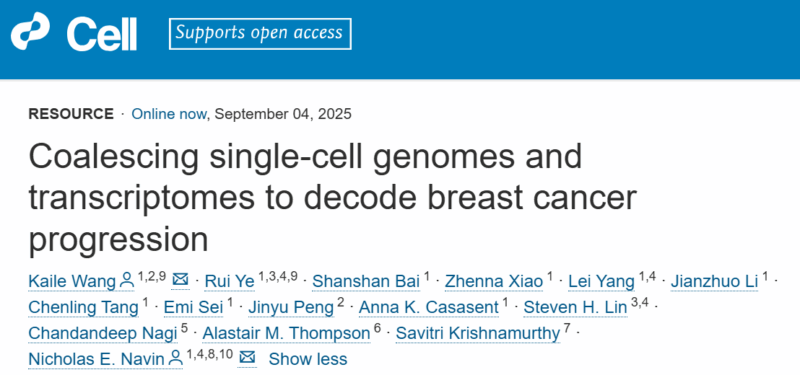Select author Anna K. Casasent
The width and height of the screenshot is (800, 375).
pos(429,308)
